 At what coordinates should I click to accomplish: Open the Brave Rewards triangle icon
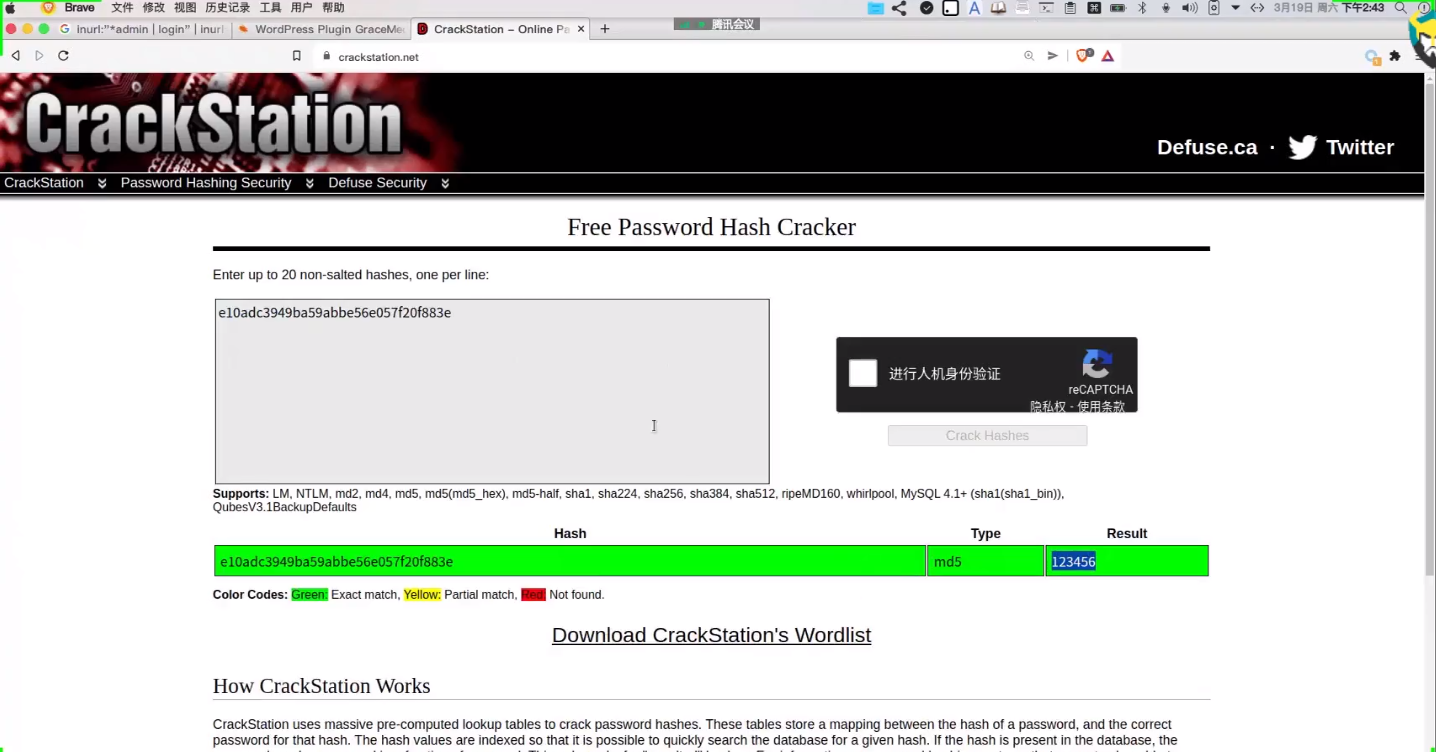pos(1108,56)
